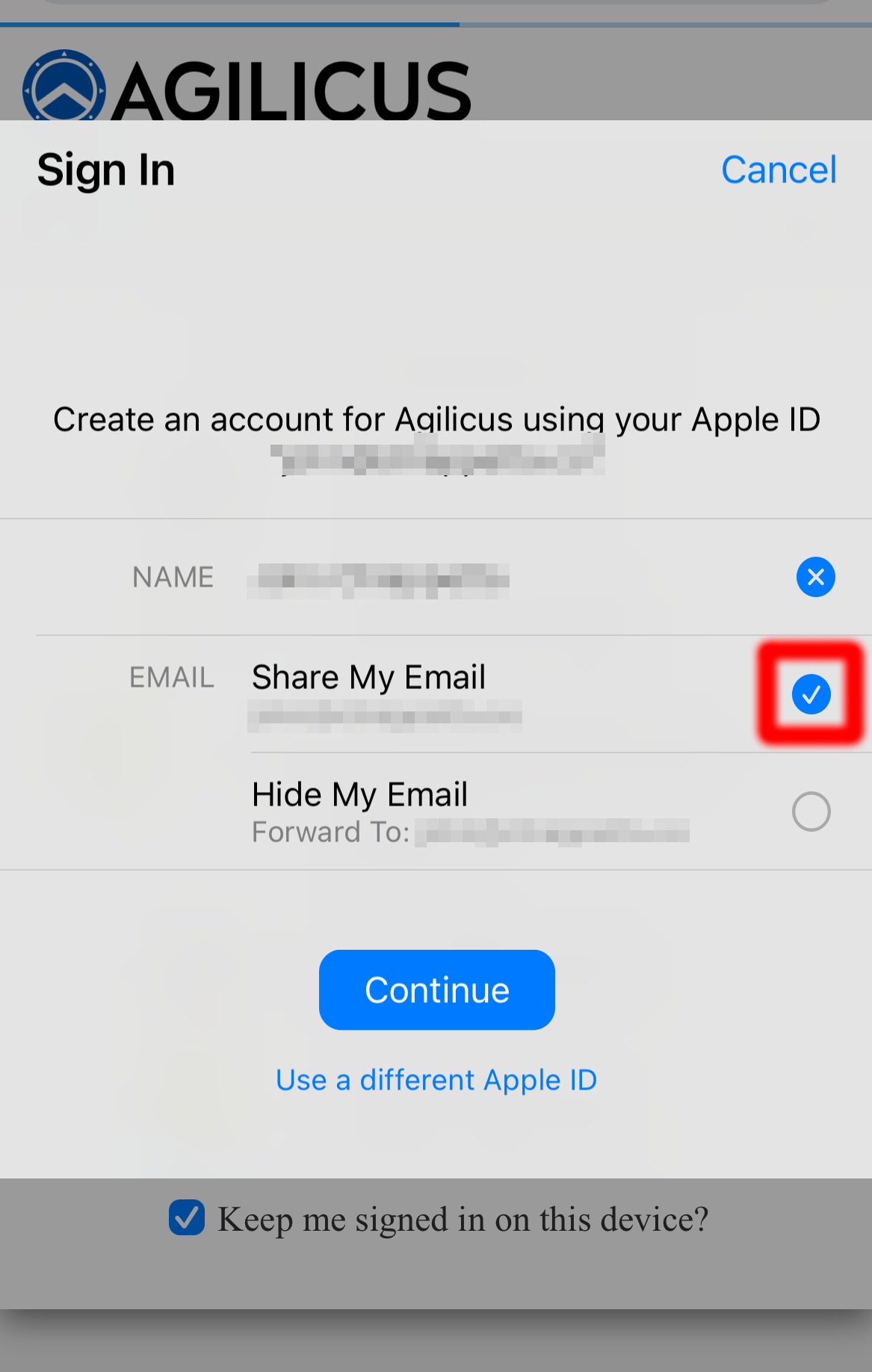This screenshot has width=872, height=1372.
Task: Tap the Continue button
Action: click(437, 990)
